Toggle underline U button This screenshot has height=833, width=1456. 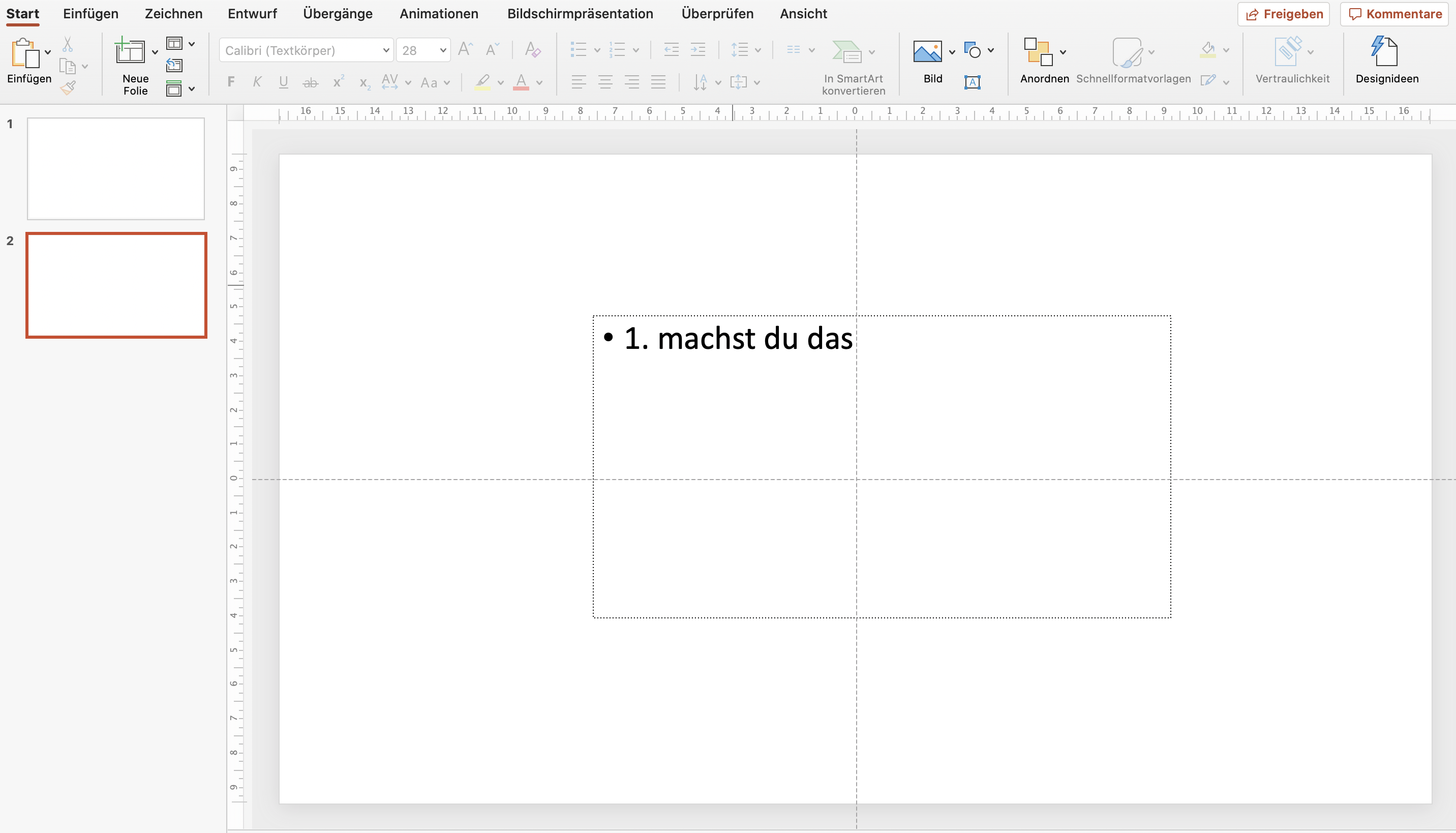pyautogui.click(x=283, y=82)
